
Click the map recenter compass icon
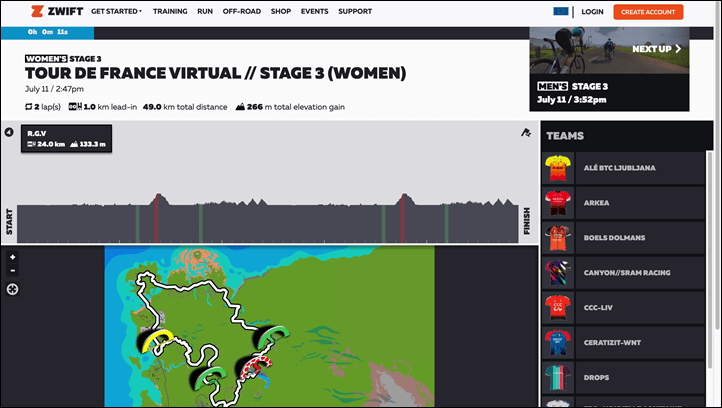(12, 289)
